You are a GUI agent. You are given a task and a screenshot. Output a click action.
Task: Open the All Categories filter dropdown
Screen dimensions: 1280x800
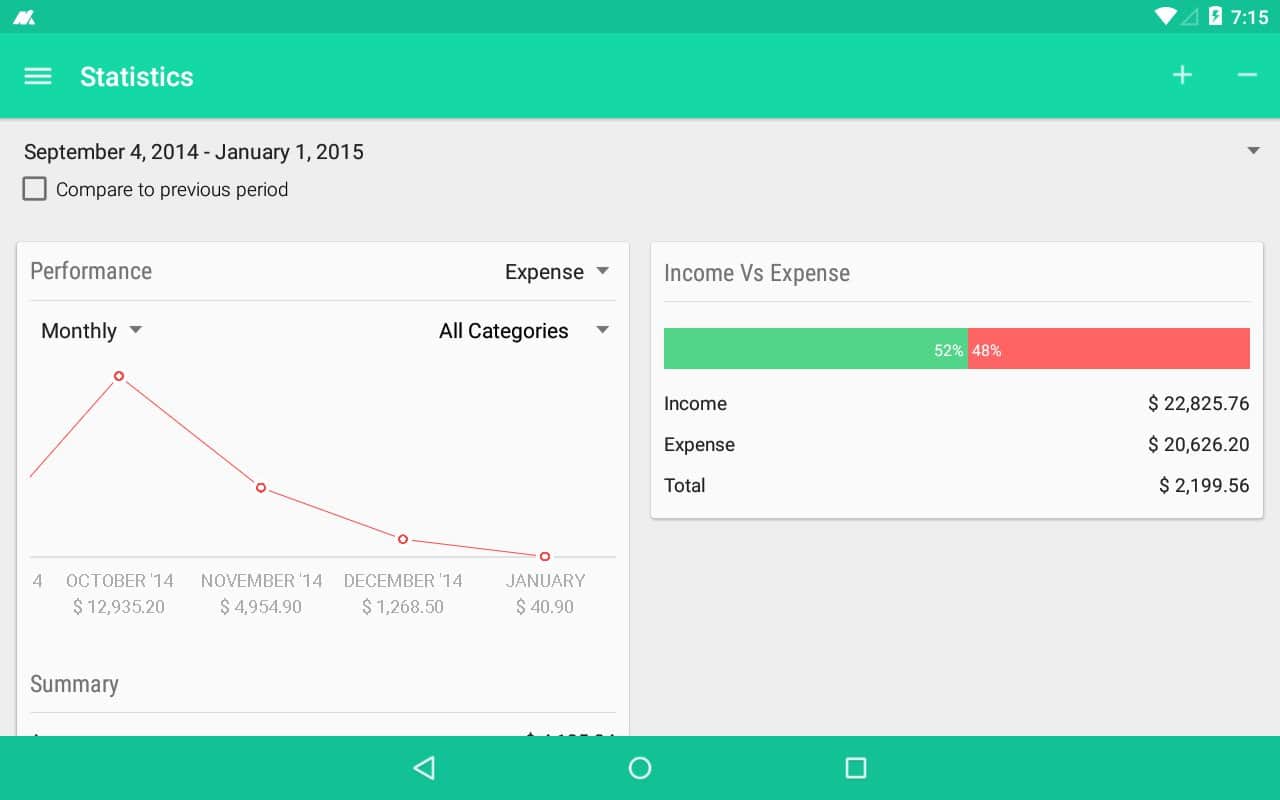pyautogui.click(x=524, y=331)
